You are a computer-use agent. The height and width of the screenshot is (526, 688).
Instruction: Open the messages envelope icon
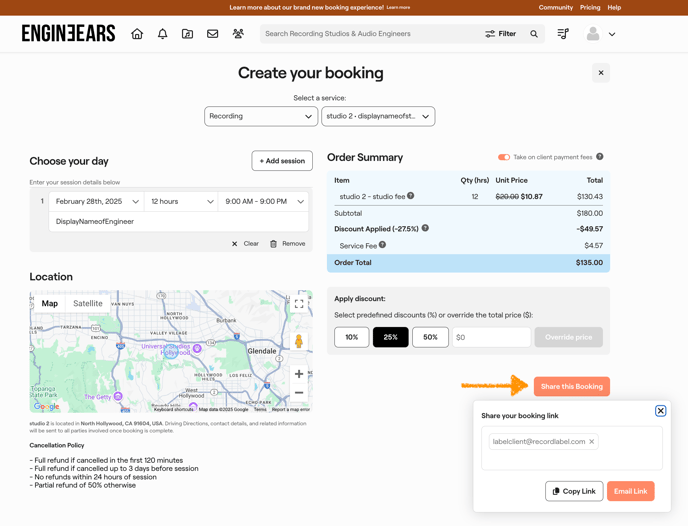pyautogui.click(x=213, y=34)
